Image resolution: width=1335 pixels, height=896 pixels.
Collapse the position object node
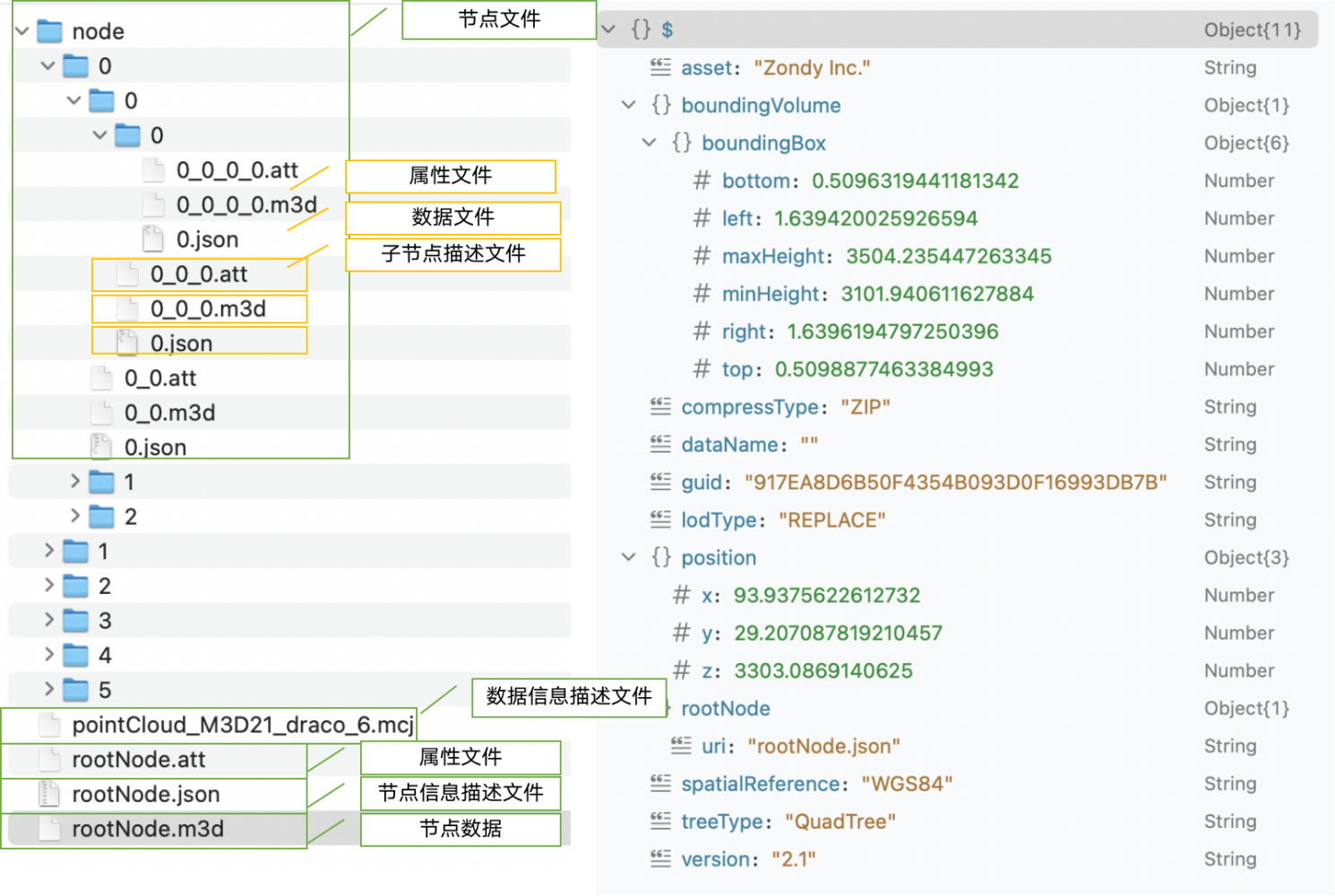pos(629,557)
